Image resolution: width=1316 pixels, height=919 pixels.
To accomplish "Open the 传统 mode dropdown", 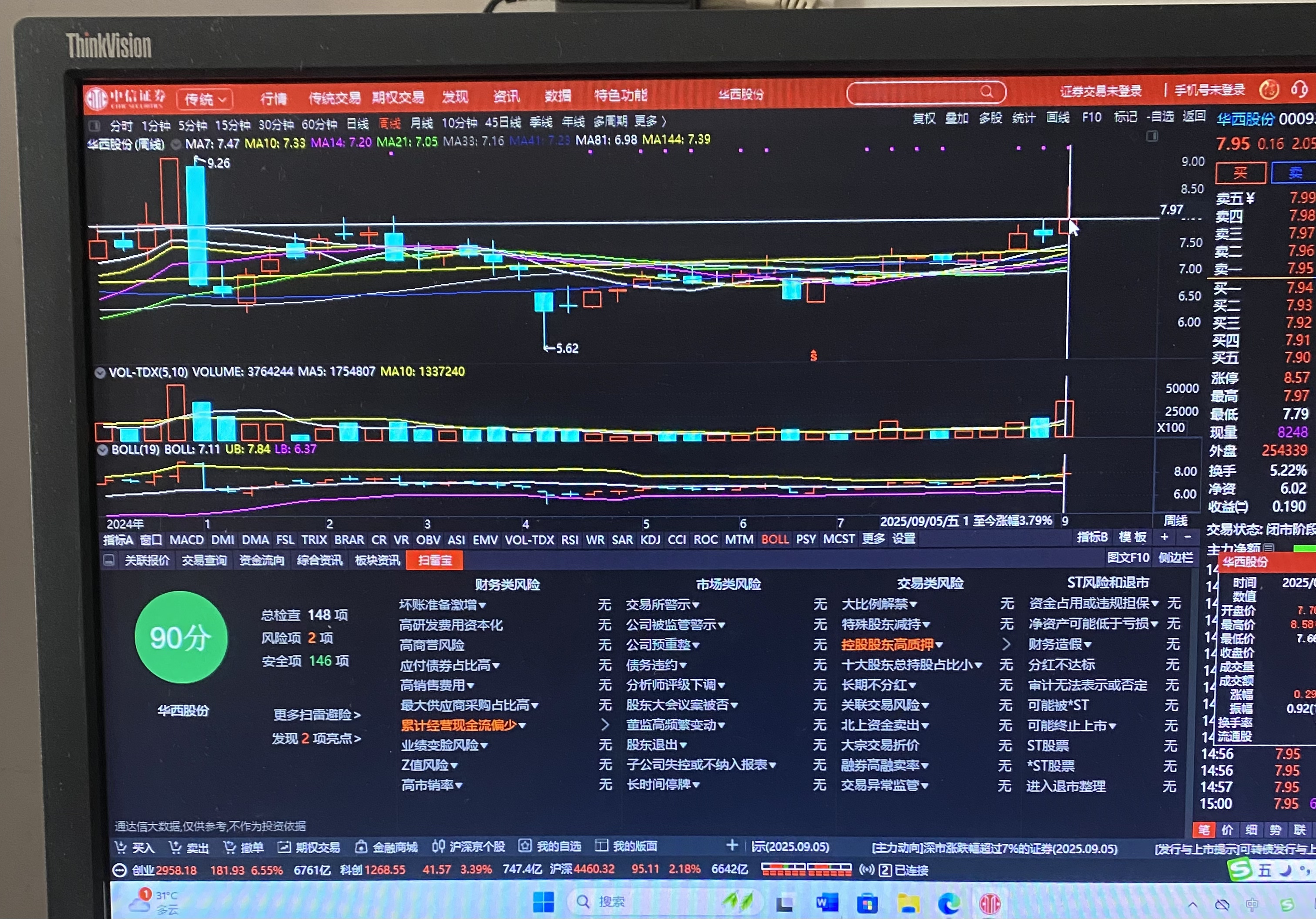I will (x=205, y=100).
